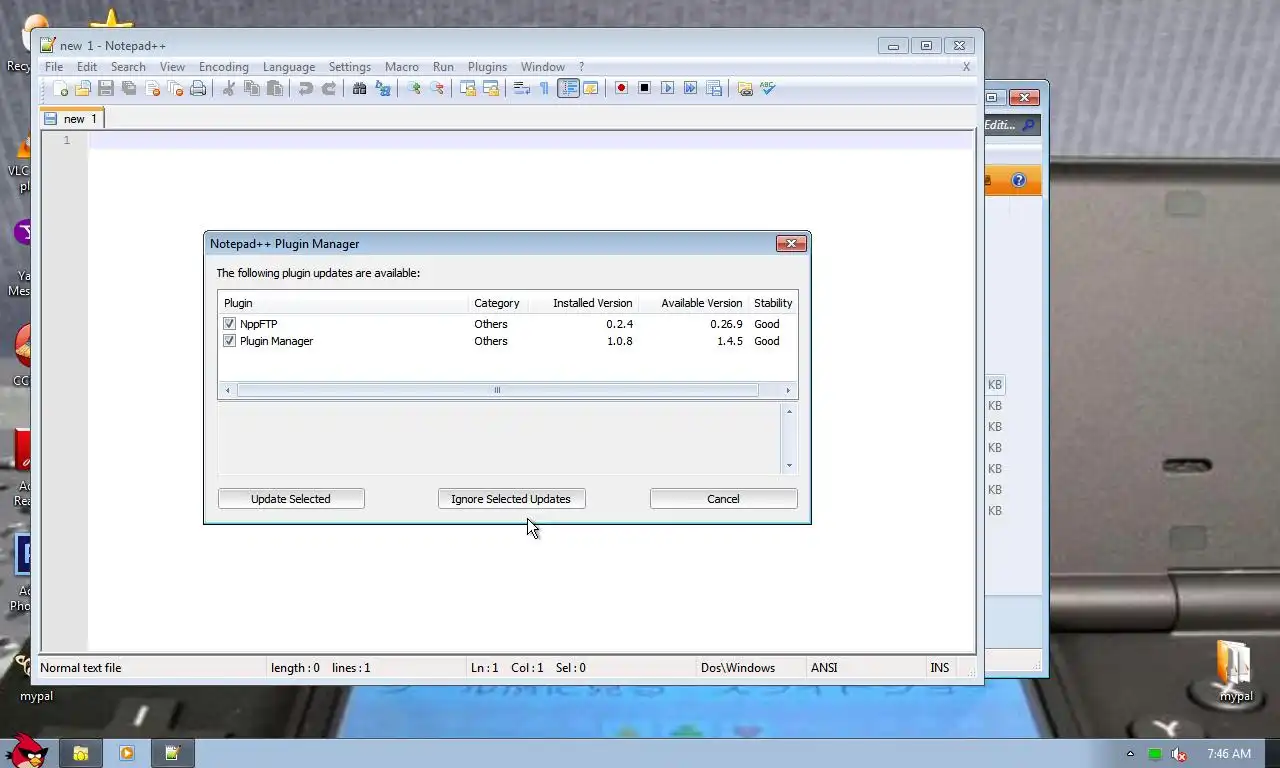This screenshot has height=768, width=1280.
Task: Sort by the Plugin column header
Action: (343, 303)
